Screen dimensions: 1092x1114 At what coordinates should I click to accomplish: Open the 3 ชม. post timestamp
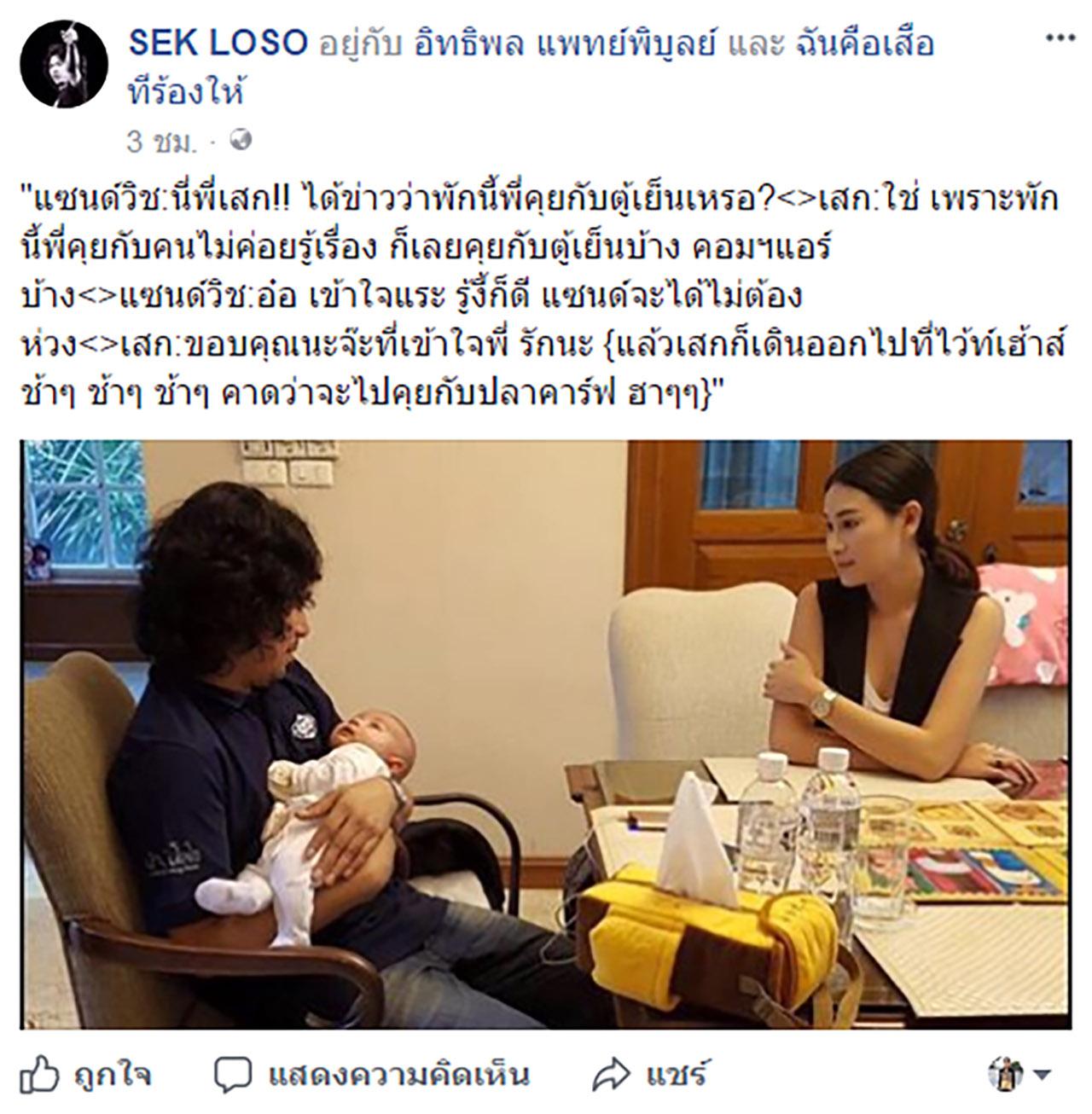160,141
